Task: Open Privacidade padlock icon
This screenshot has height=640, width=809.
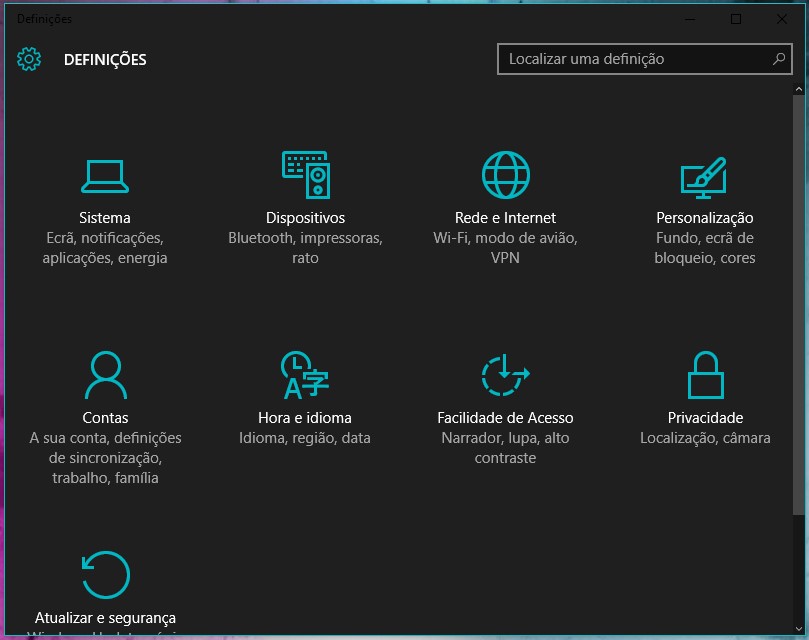Action: pos(706,375)
